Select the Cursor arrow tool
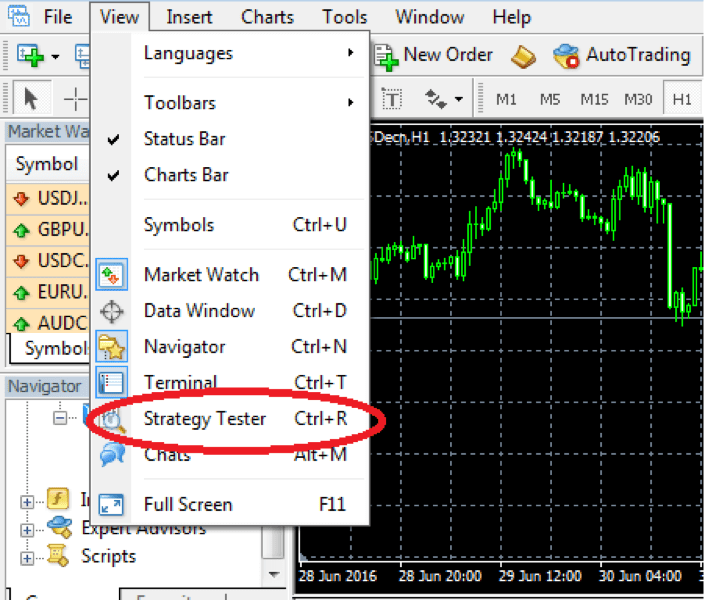This screenshot has height=600, width=705. tap(31, 99)
